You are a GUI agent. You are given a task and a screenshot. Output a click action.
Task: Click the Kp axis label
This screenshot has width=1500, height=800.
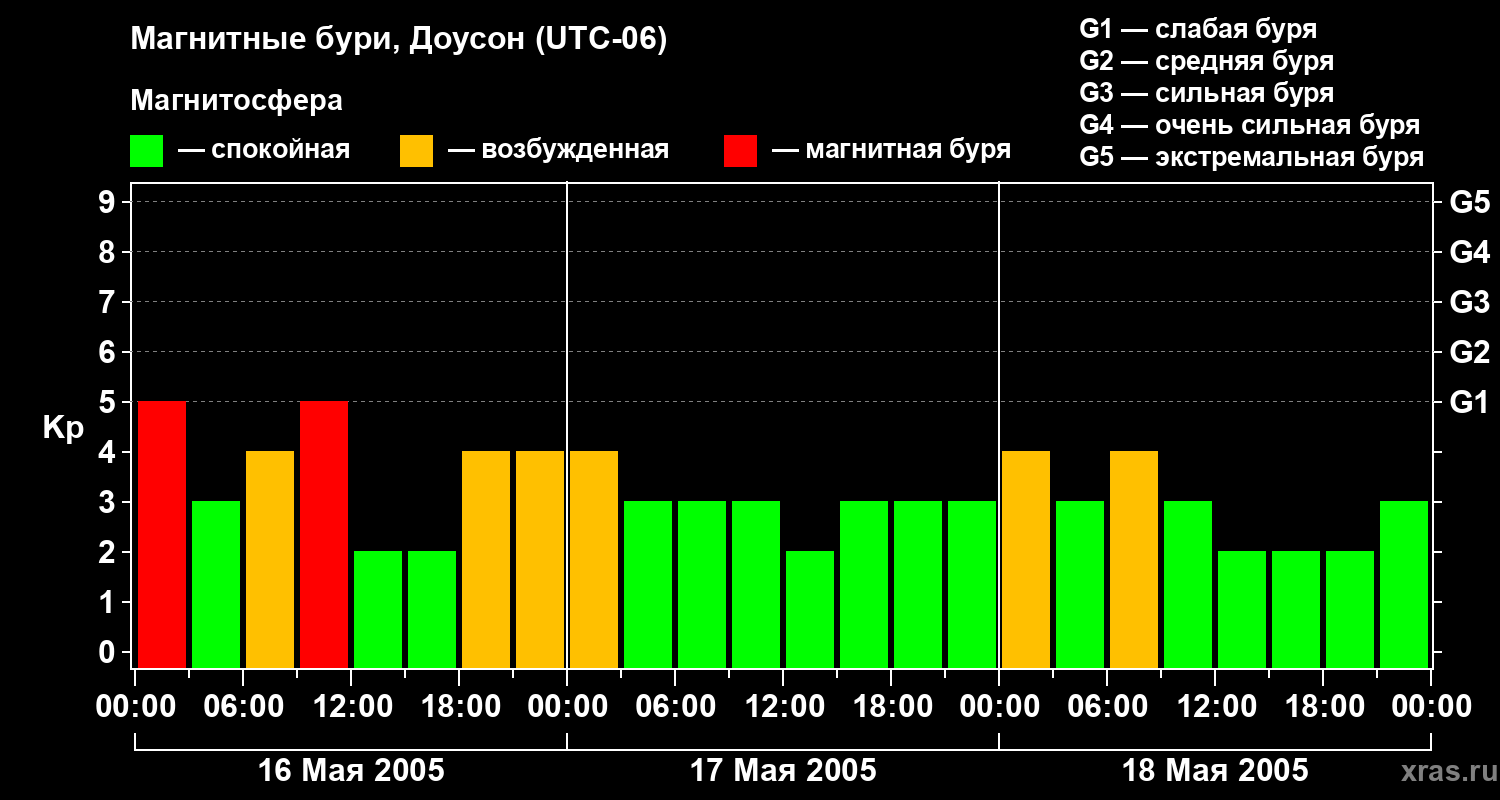point(63,429)
